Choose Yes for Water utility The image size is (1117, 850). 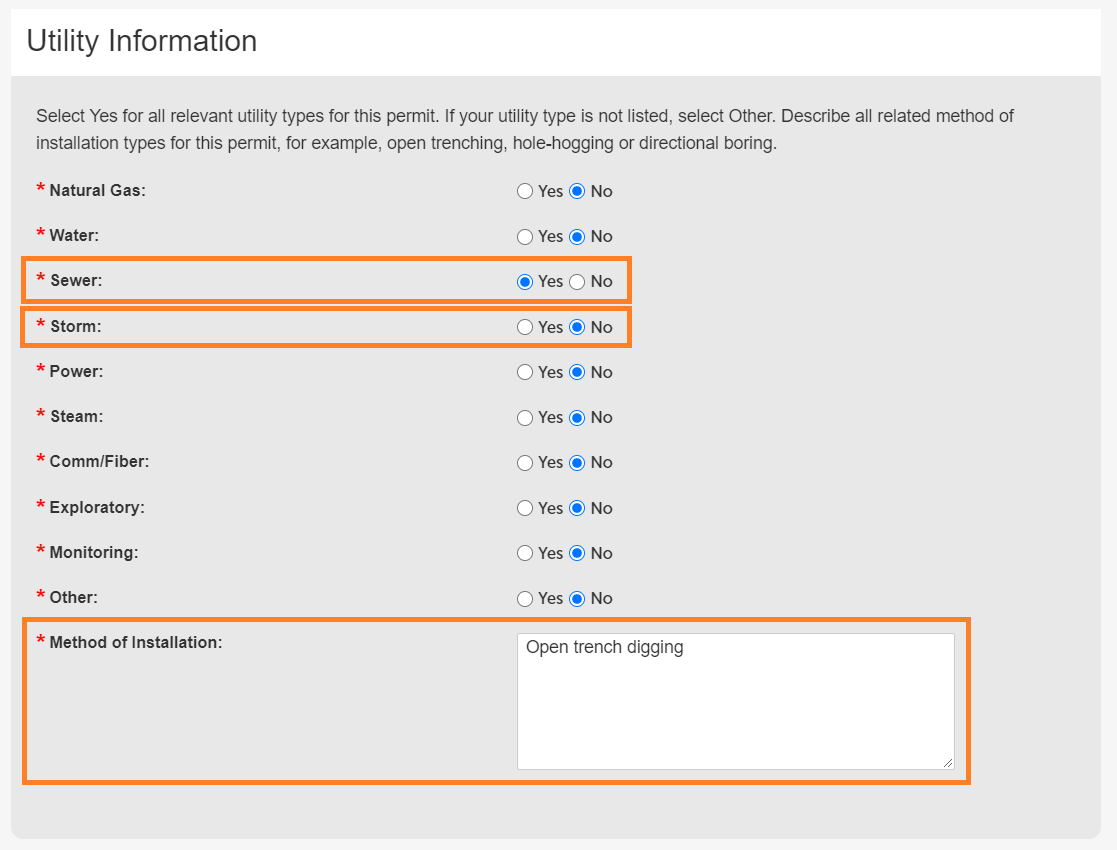tap(525, 237)
